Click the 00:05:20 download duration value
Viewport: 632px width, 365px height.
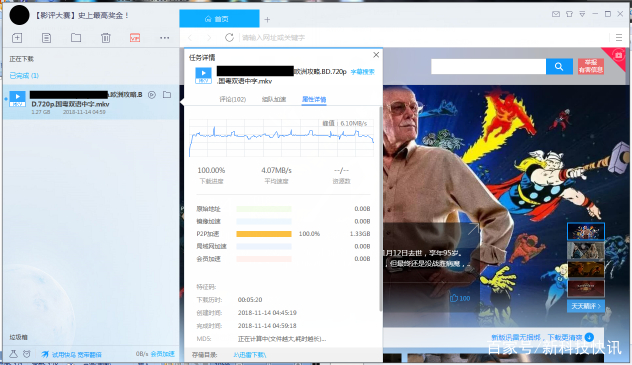click(x=250, y=300)
